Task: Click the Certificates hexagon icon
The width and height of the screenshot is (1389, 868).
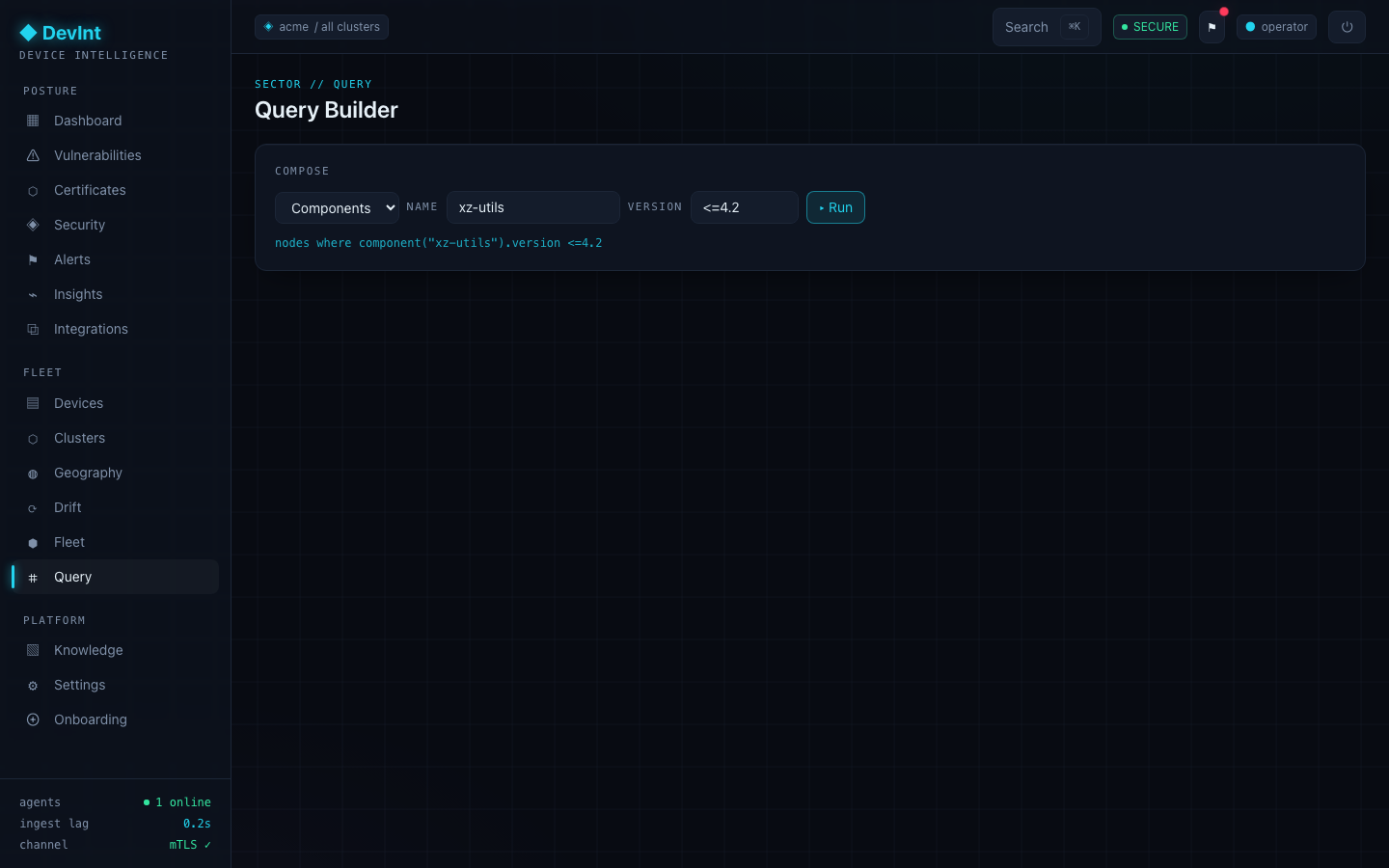Action: (x=33, y=191)
